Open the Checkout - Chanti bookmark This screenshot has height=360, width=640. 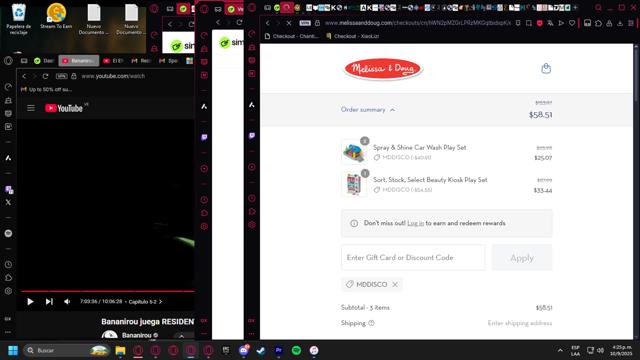tap(291, 36)
